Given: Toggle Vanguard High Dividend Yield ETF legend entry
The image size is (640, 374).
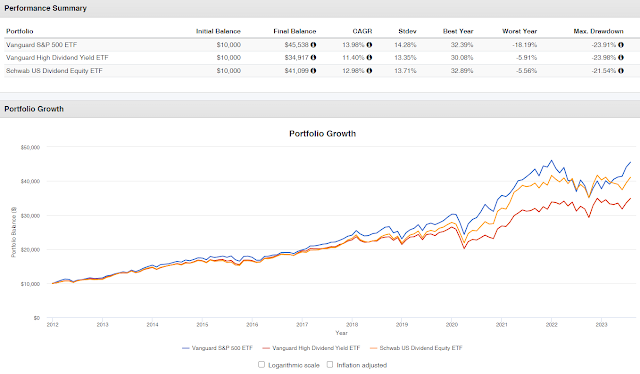Looking at the screenshot, I should point(311,348).
